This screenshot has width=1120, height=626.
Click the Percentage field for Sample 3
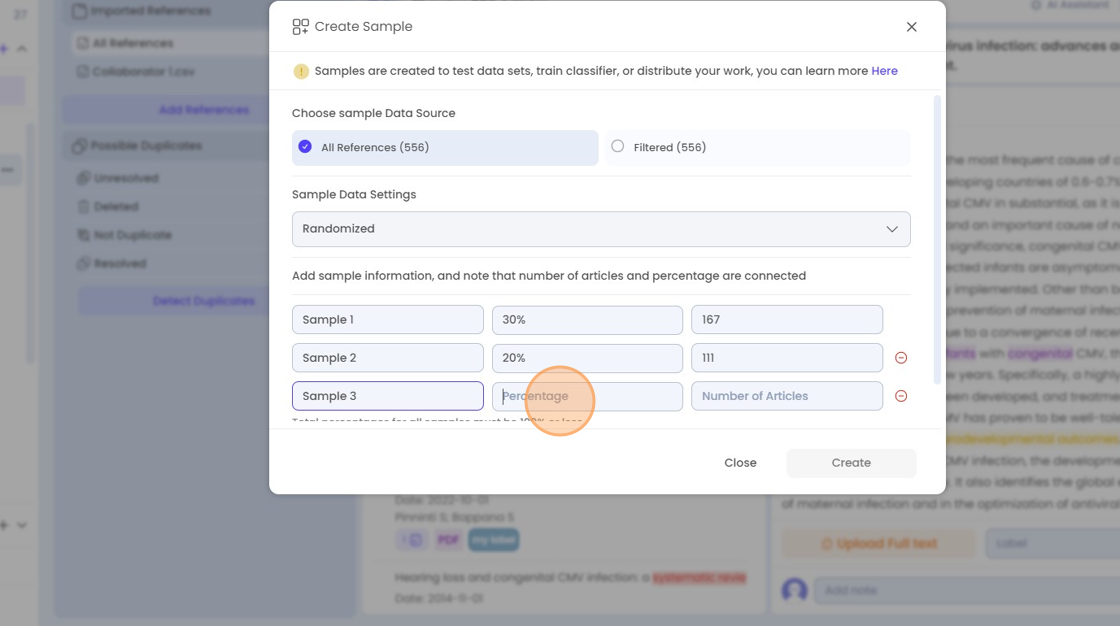[587, 396]
